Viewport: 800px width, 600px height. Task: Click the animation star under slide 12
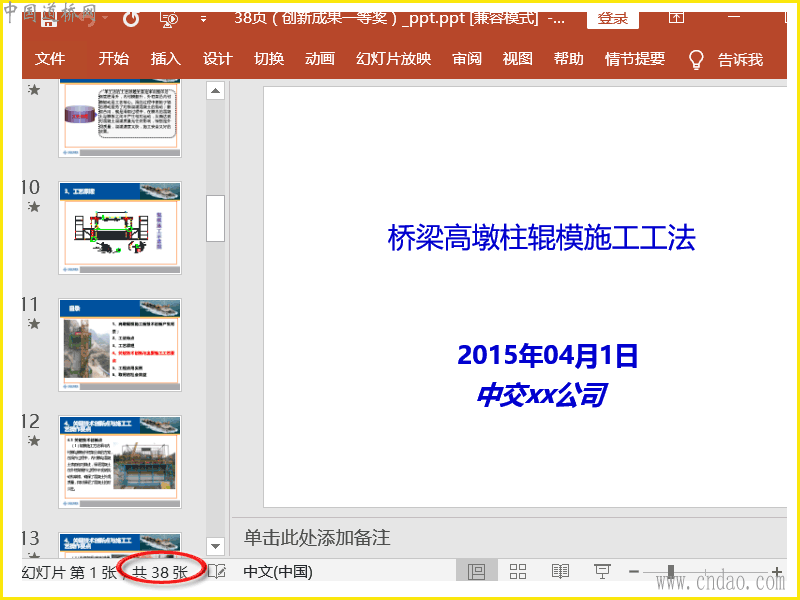pyautogui.click(x=34, y=440)
